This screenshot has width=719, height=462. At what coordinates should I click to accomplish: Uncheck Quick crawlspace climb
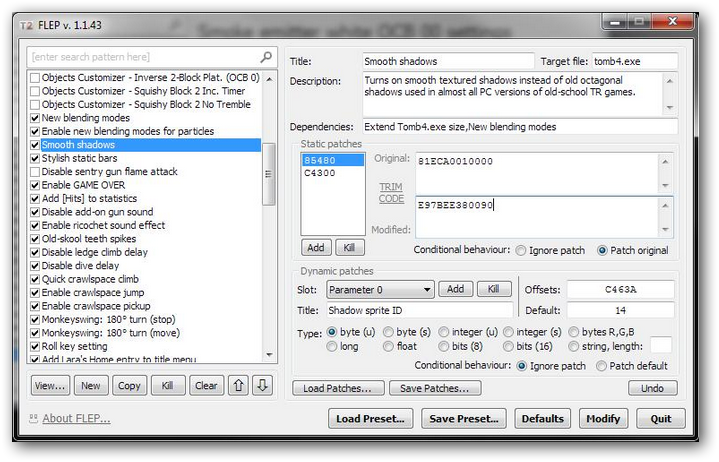[x=35, y=280]
